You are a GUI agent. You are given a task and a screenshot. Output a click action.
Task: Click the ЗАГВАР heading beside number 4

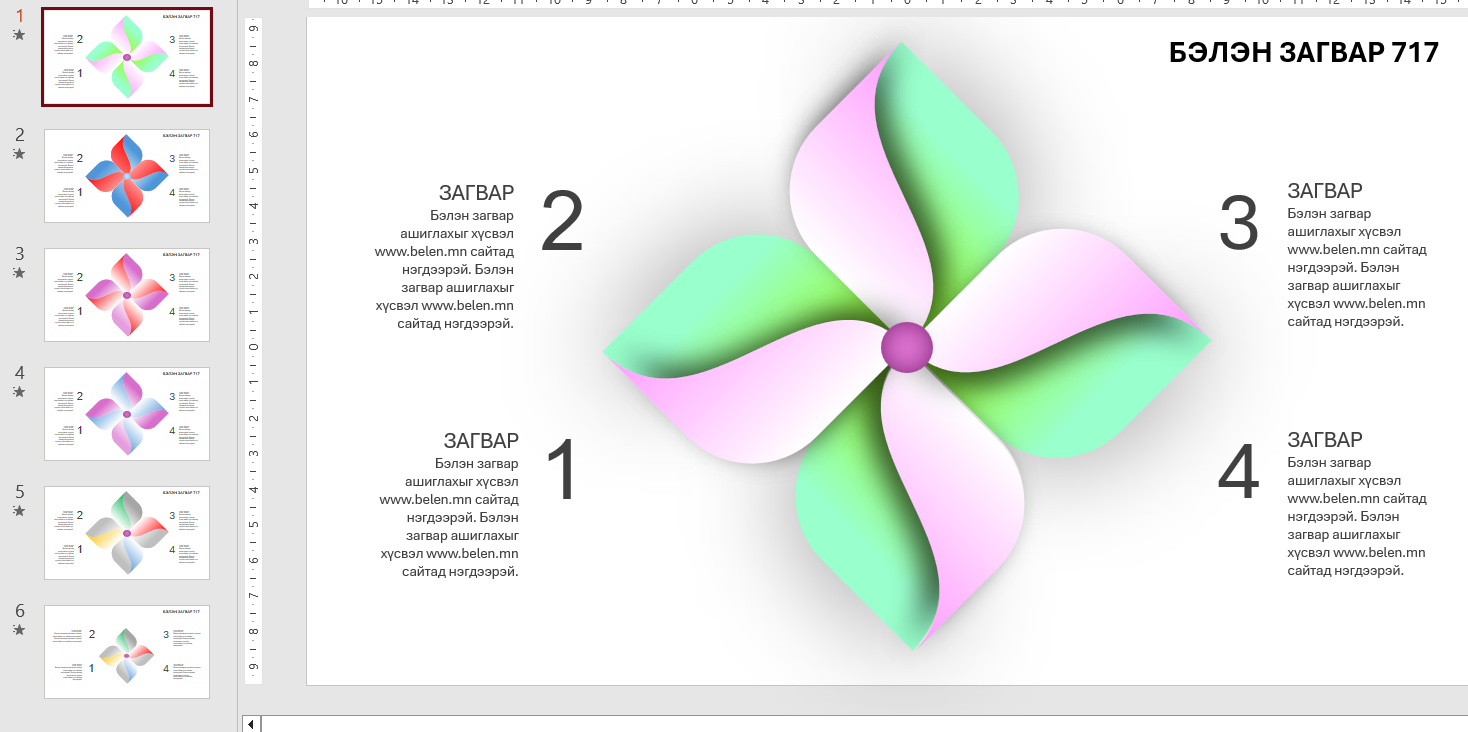[1324, 440]
